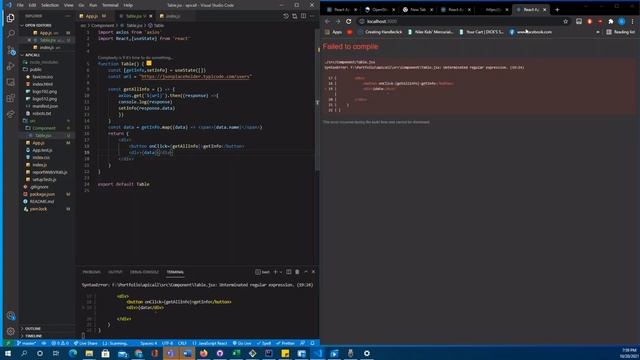Open the Apps bookmarks shortcut

333,32
